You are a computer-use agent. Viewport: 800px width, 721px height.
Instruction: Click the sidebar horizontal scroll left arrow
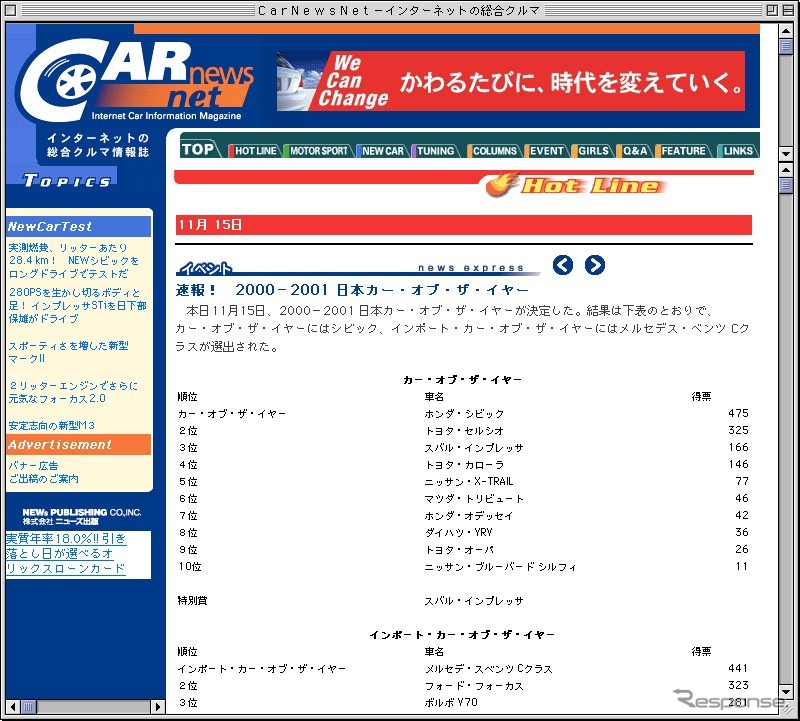pyautogui.click(x=13, y=707)
